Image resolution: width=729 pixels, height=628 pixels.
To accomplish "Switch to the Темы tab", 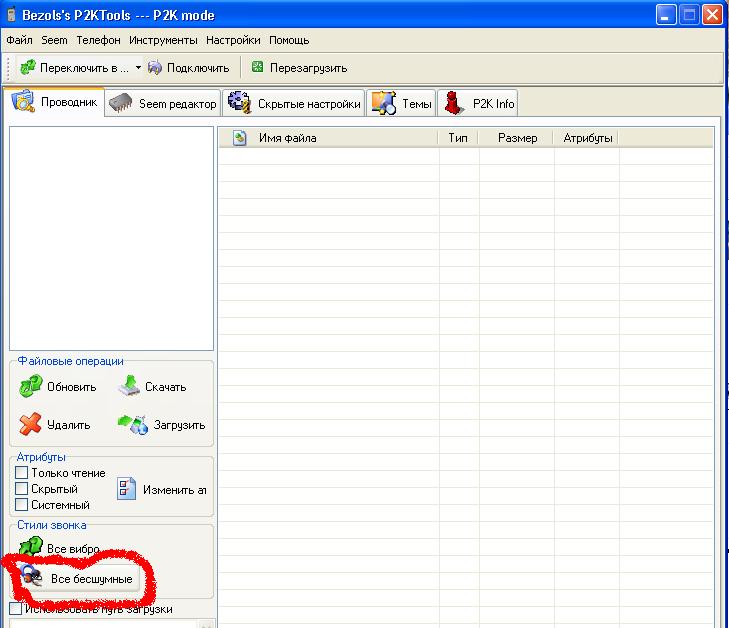I will 401,104.
